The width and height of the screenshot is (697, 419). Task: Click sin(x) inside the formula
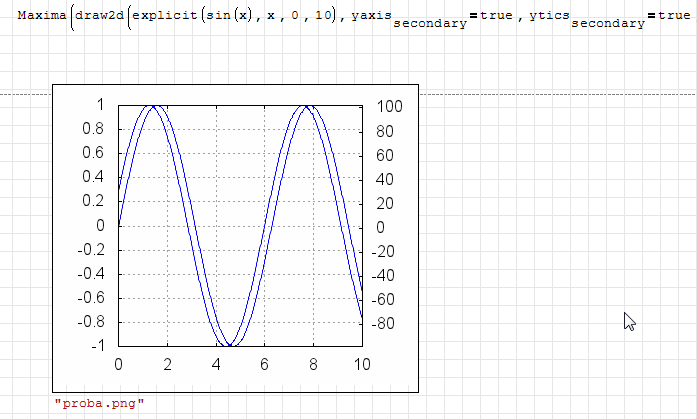[x=230, y=17]
